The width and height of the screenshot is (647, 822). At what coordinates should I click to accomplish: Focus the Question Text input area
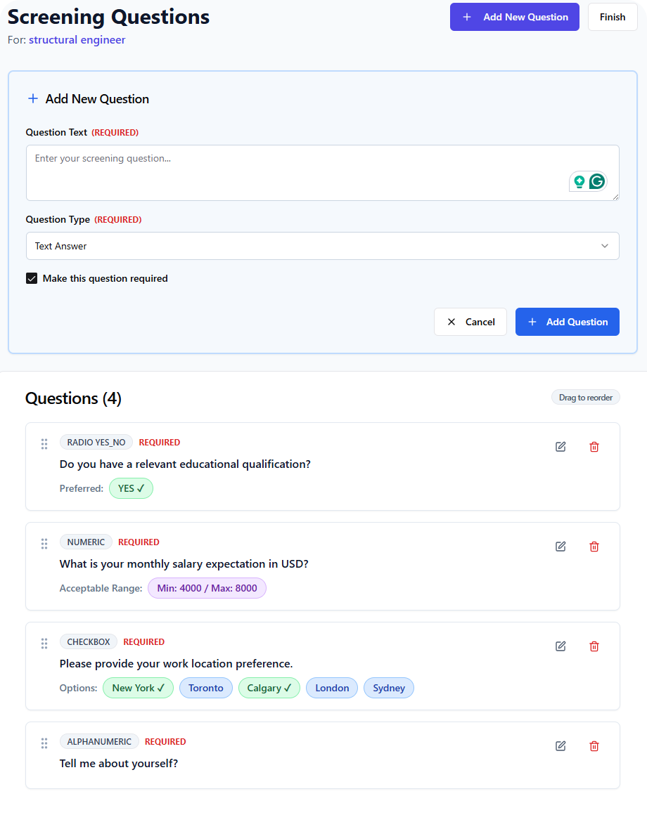pyautogui.click(x=300, y=172)
